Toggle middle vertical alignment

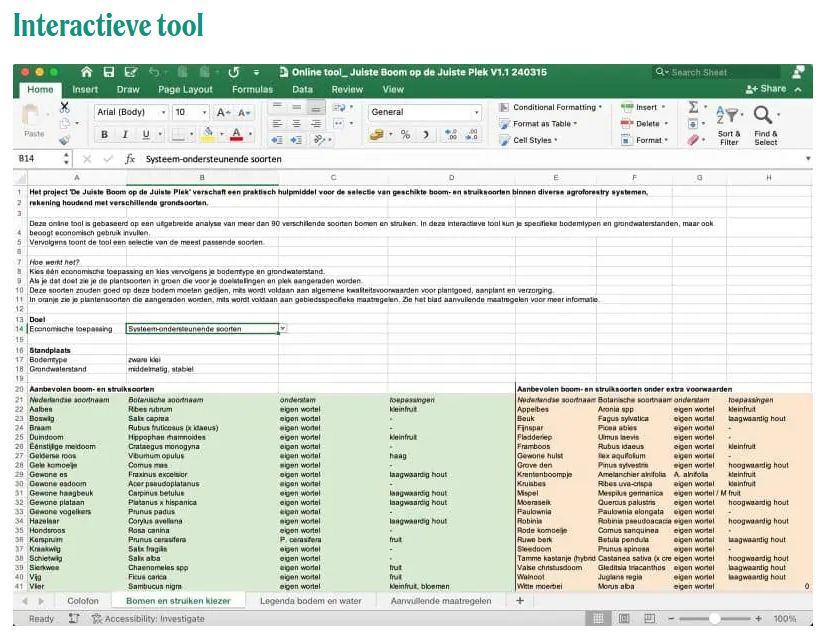click(296, 107)
